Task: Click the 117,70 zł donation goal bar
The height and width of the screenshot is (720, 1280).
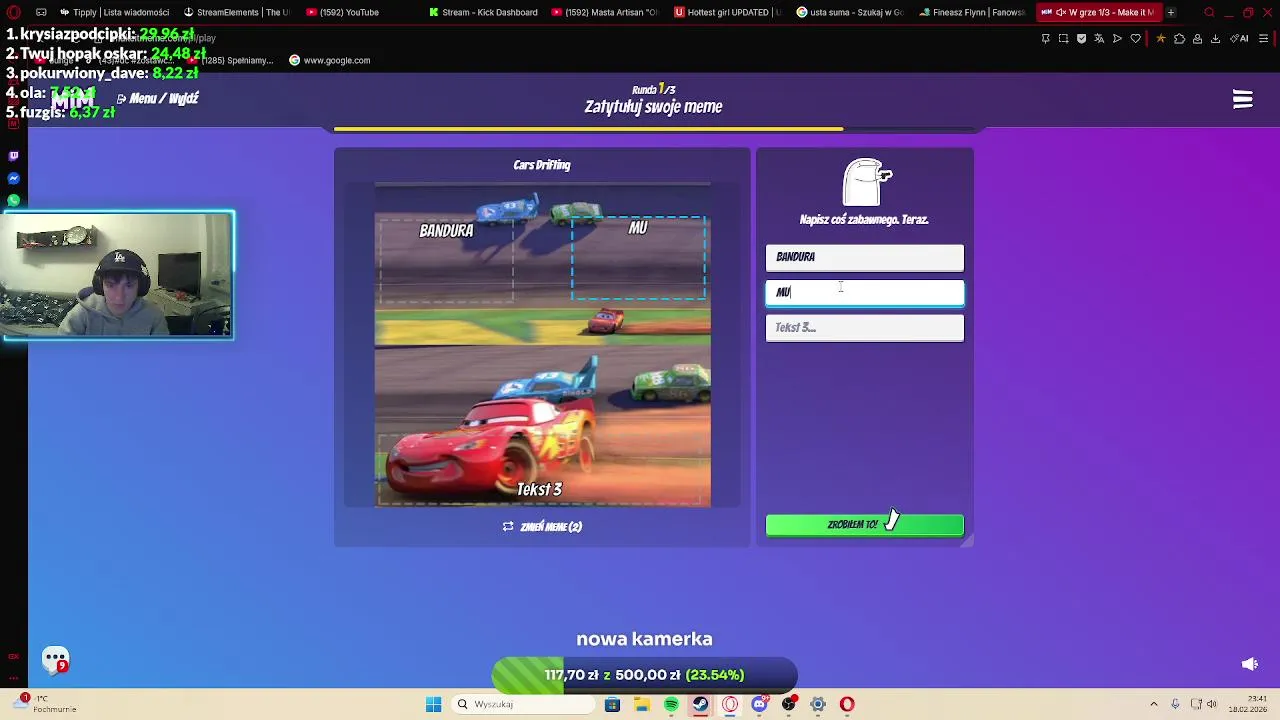Action: pos(644,675)
